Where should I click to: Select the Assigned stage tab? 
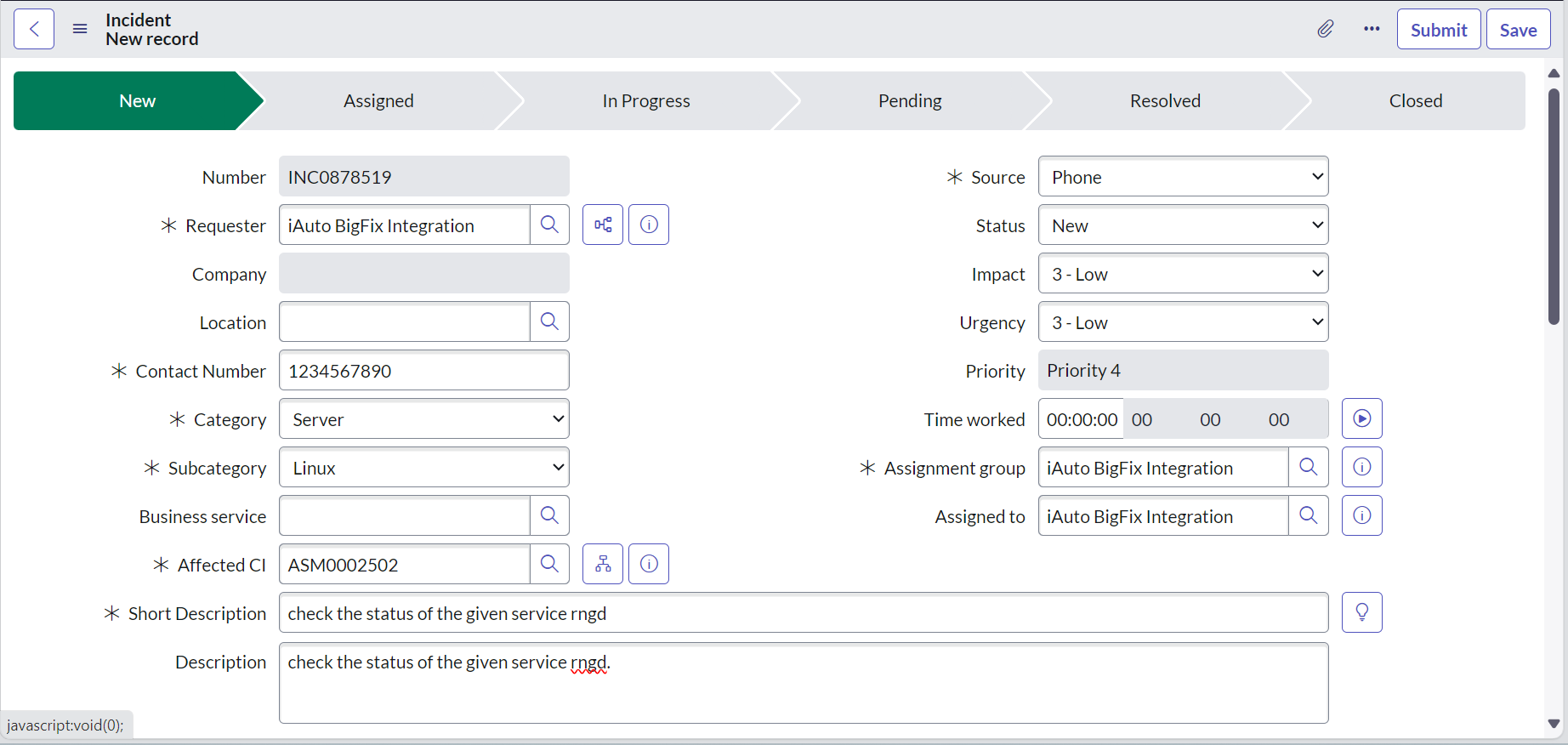[378, 101]
